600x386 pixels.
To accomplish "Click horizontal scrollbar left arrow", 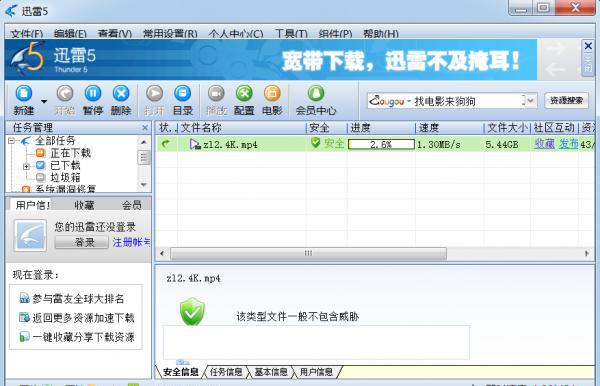I will tap(162, 253).
